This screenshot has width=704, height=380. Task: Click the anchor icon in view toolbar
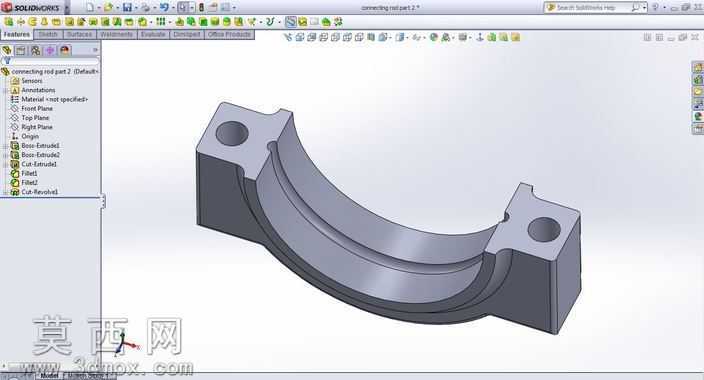point(480,37)
